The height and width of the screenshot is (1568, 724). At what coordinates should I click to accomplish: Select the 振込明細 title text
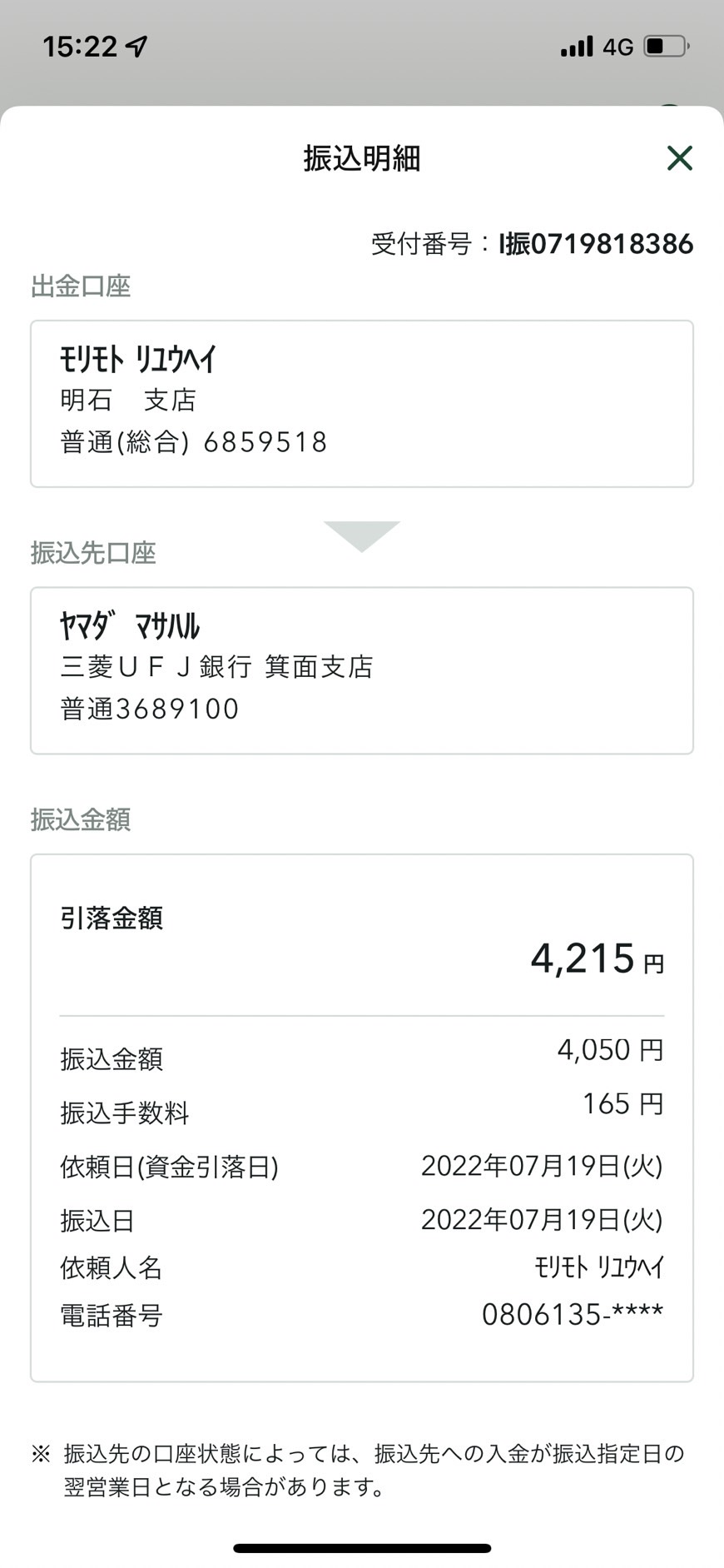click(362, 157)
